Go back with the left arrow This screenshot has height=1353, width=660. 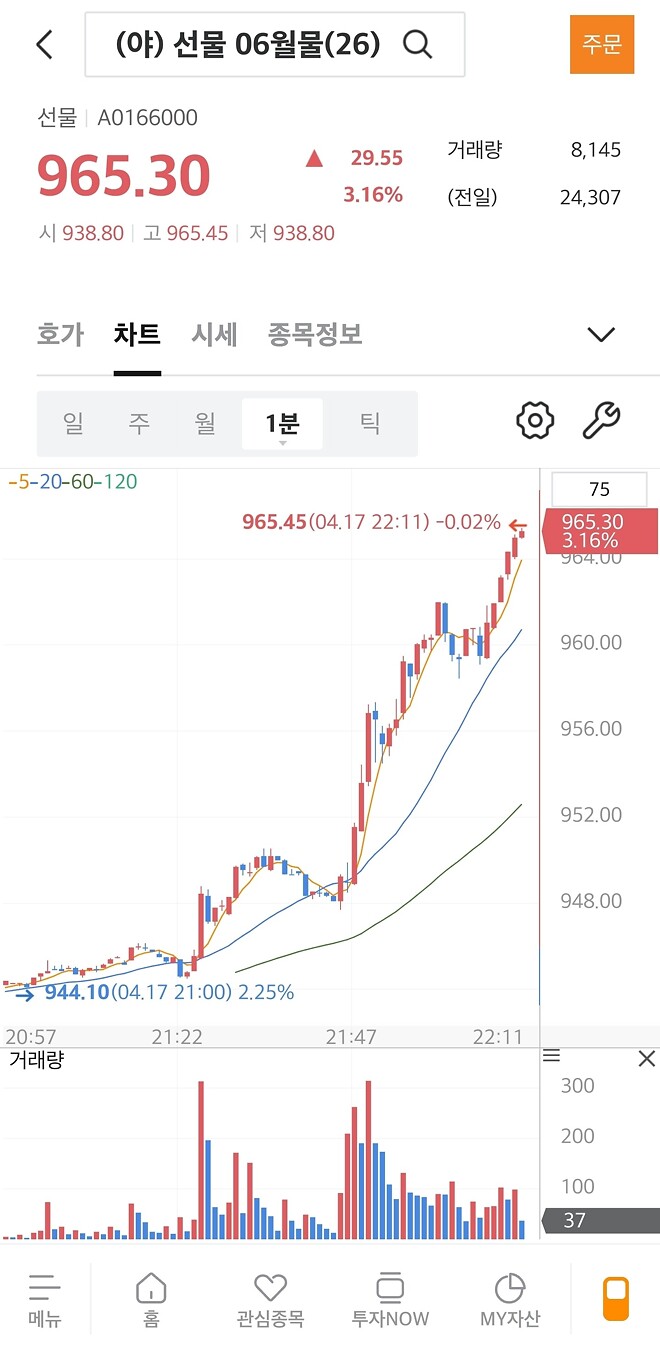(42, 44)
